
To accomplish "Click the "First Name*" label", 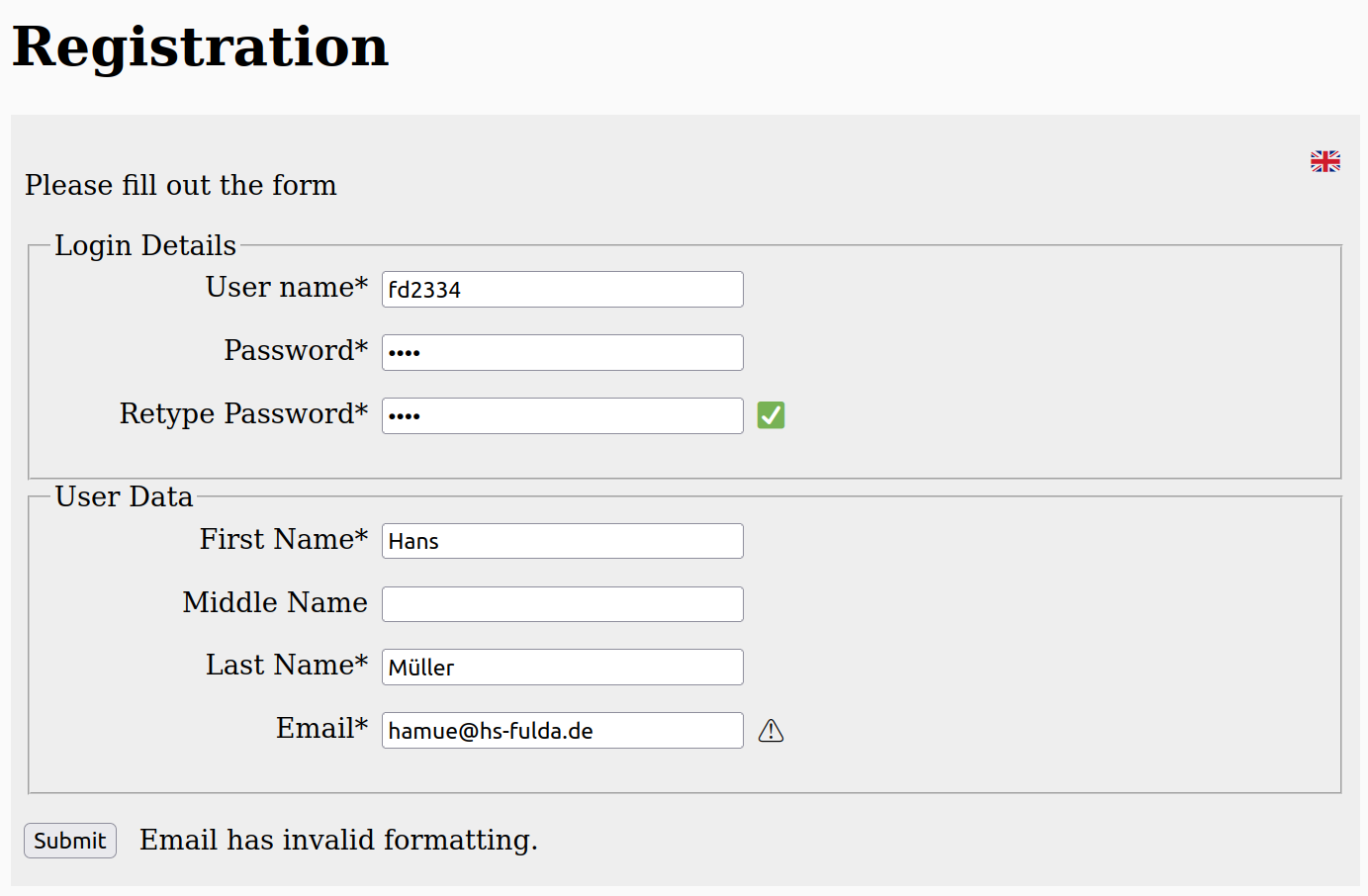I will (x=284, y=539).
